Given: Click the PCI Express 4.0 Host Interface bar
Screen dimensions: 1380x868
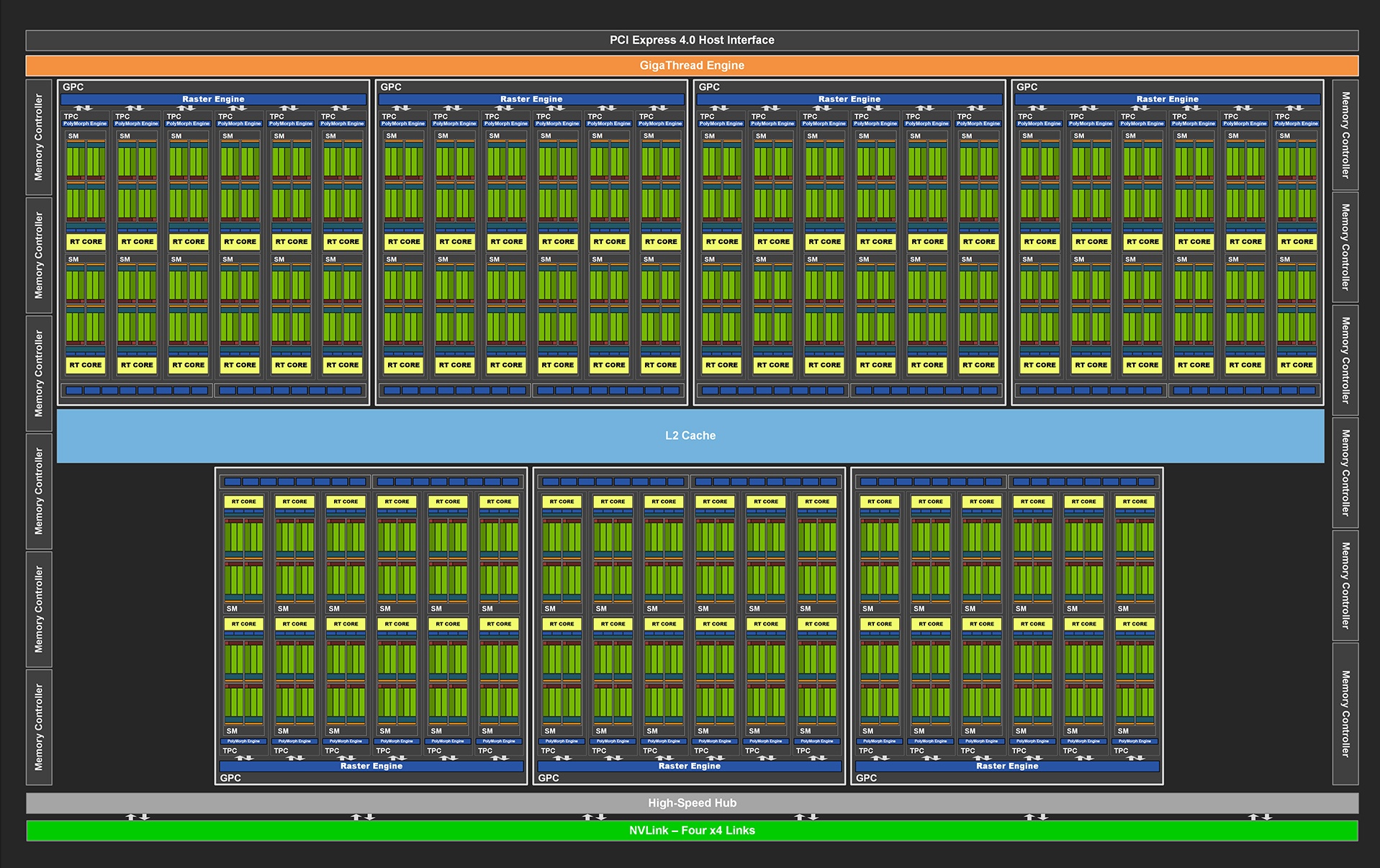Looking at the screenshot, I should 692,40.
